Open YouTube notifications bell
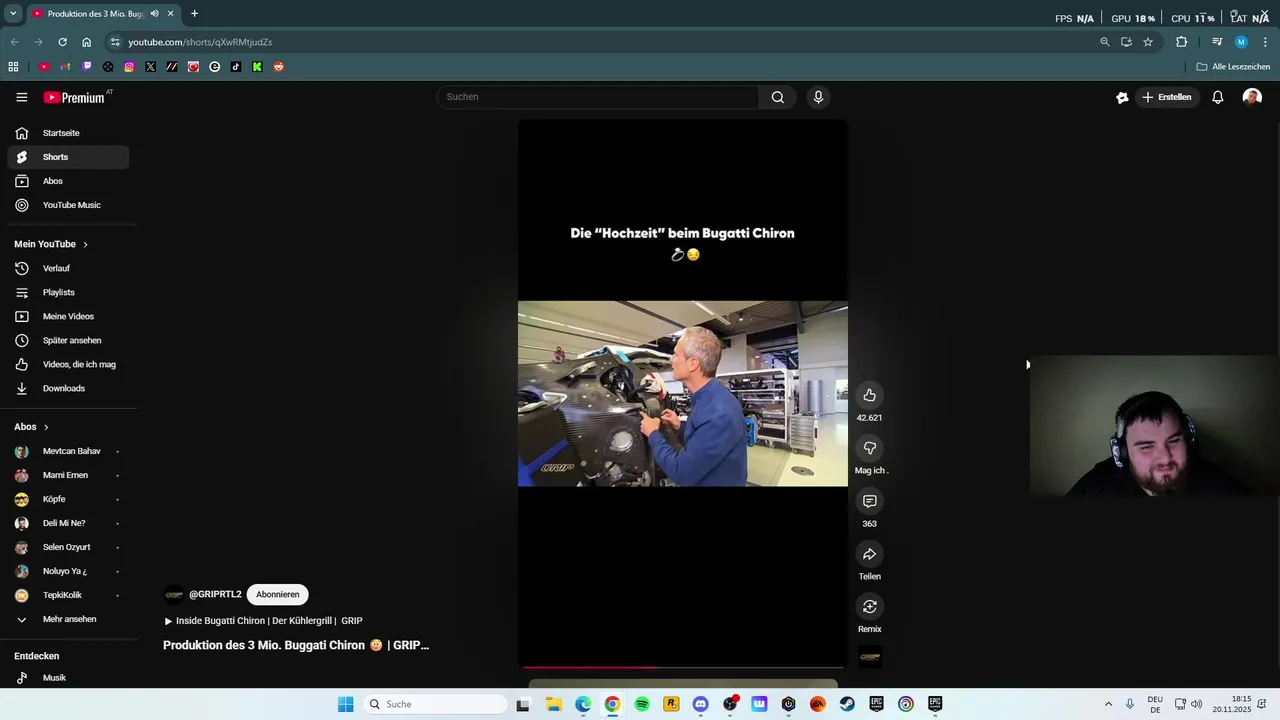 1217,97
